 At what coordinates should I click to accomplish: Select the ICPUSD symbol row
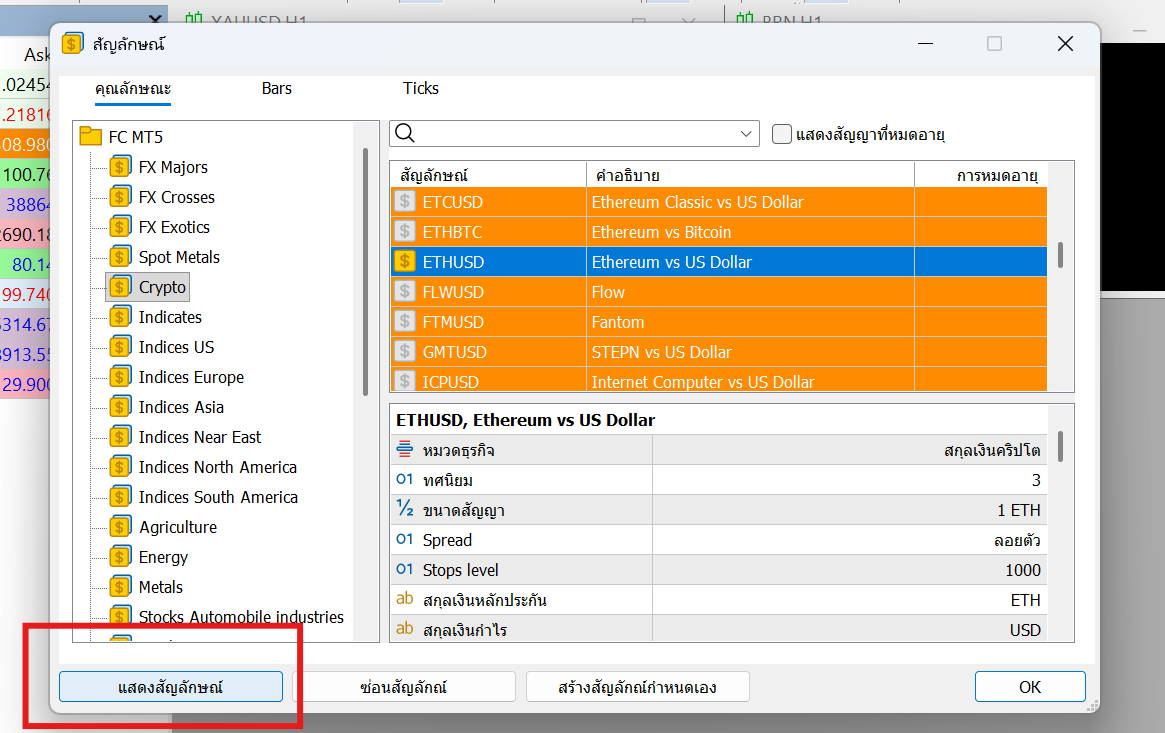[718, 381]
